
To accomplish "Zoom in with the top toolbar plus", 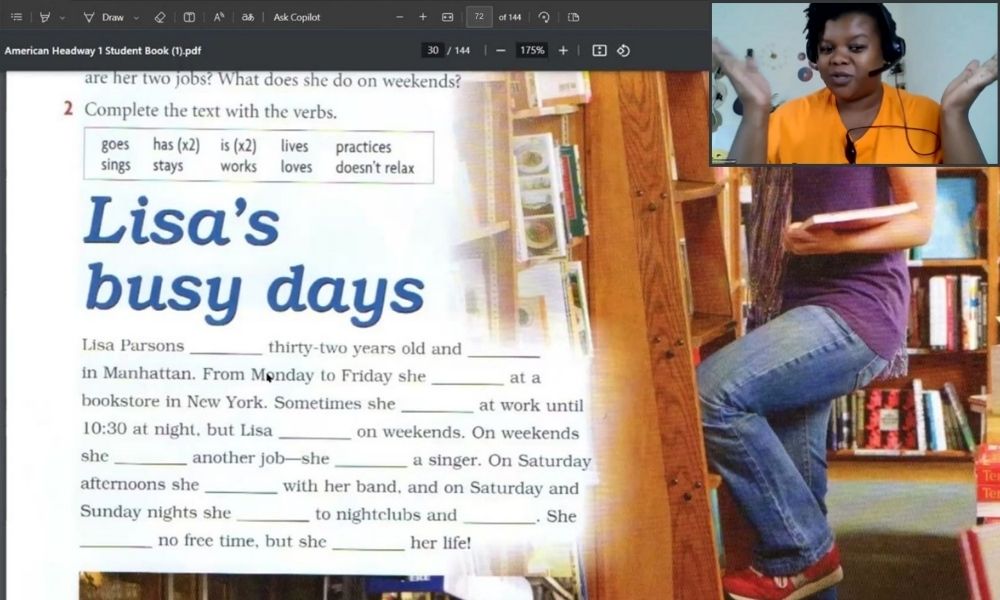I will click(x=423, y=17).
